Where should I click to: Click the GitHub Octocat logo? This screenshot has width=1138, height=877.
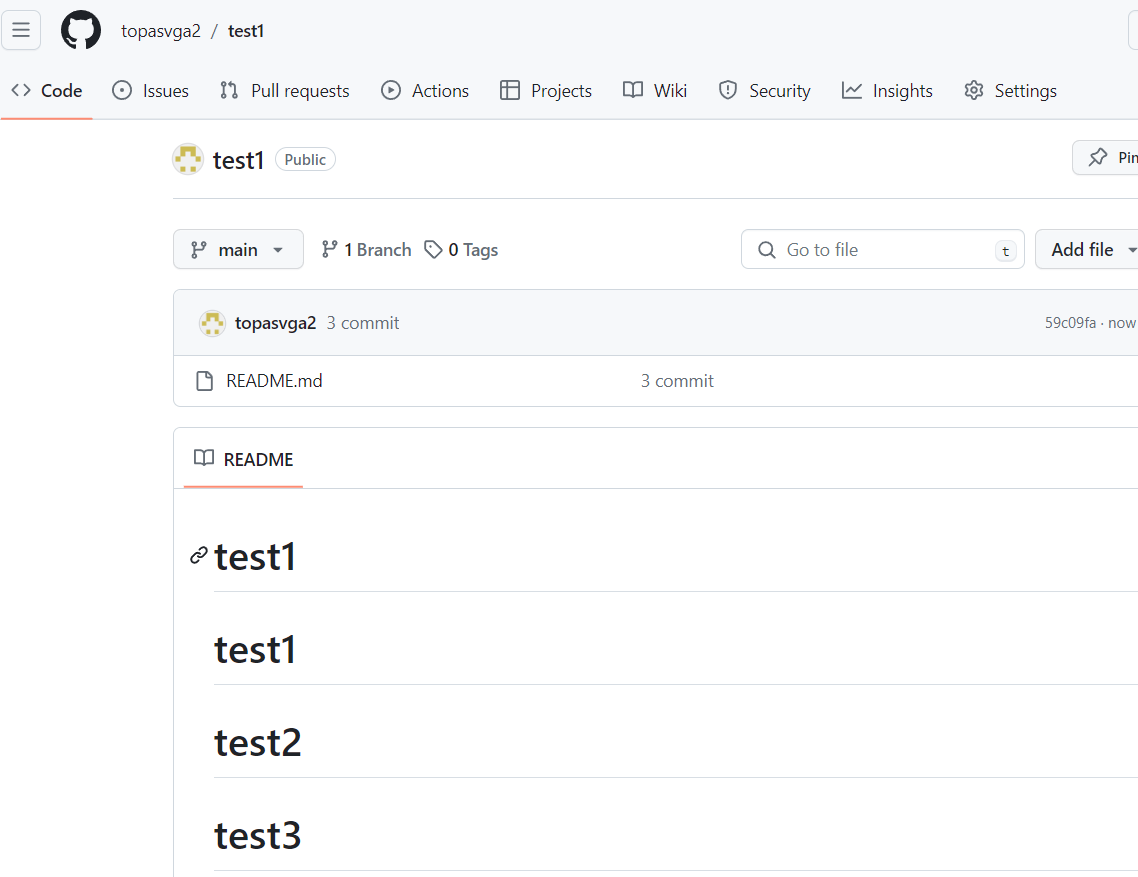(x=81, y=30)
